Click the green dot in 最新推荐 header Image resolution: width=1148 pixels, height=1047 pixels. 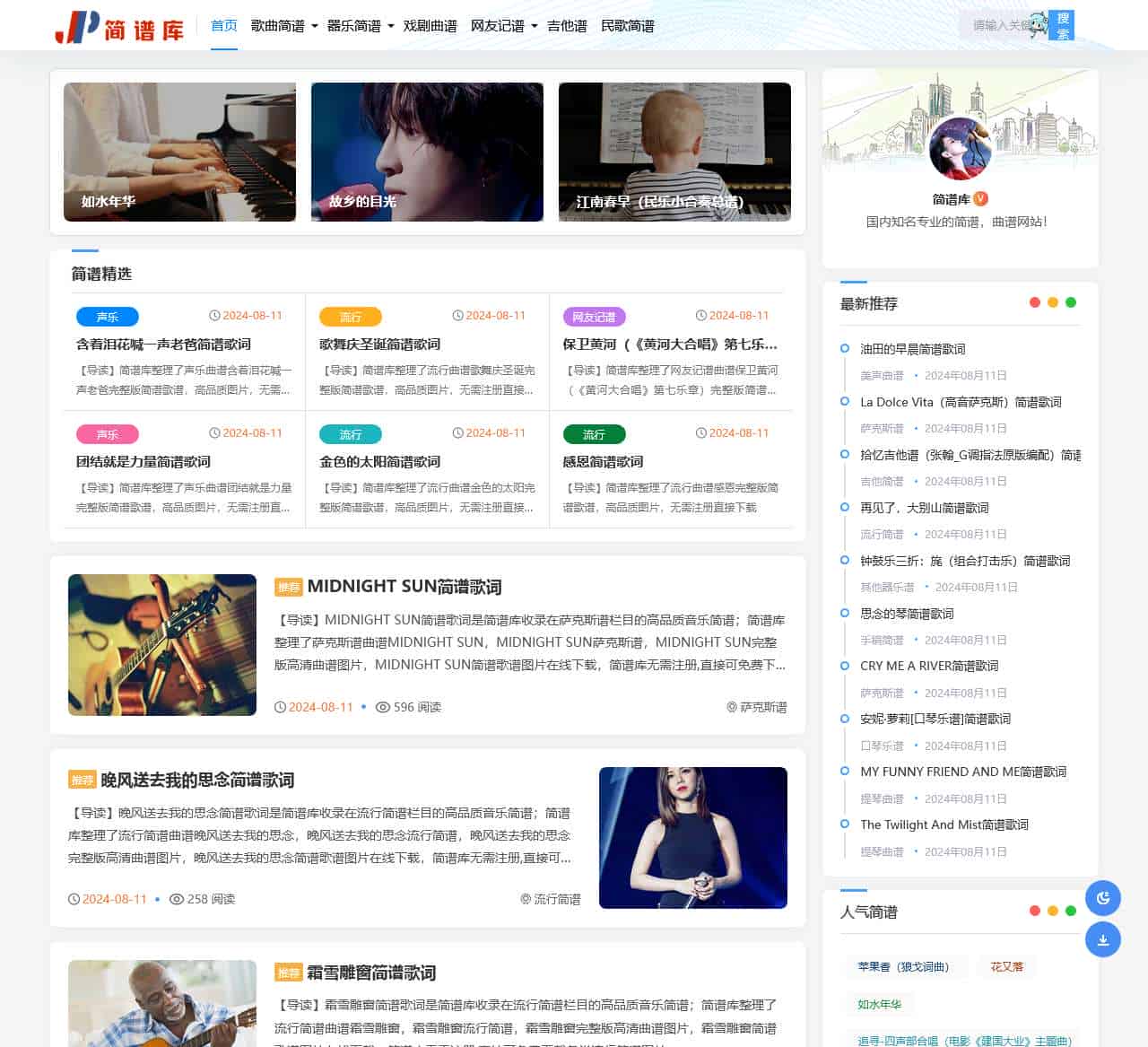point(1071,302)
